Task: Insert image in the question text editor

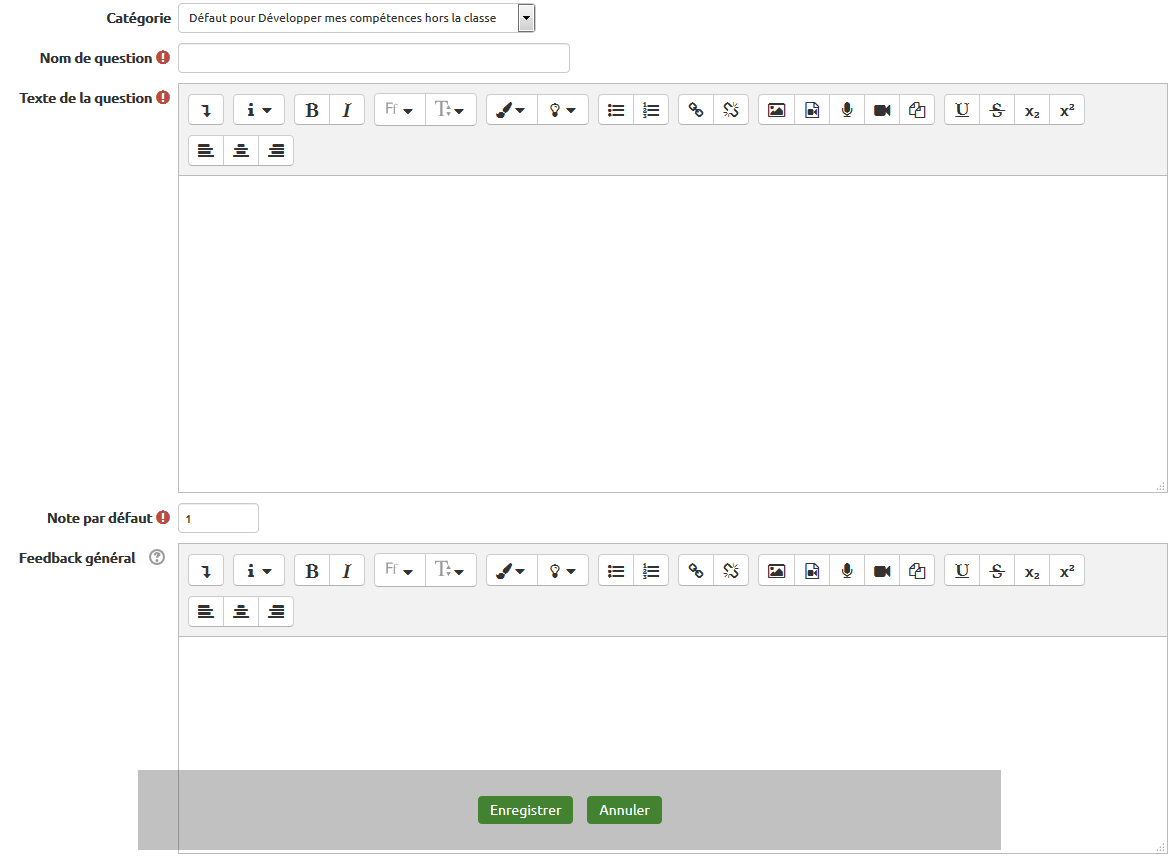Action: [x=776, y=111]
